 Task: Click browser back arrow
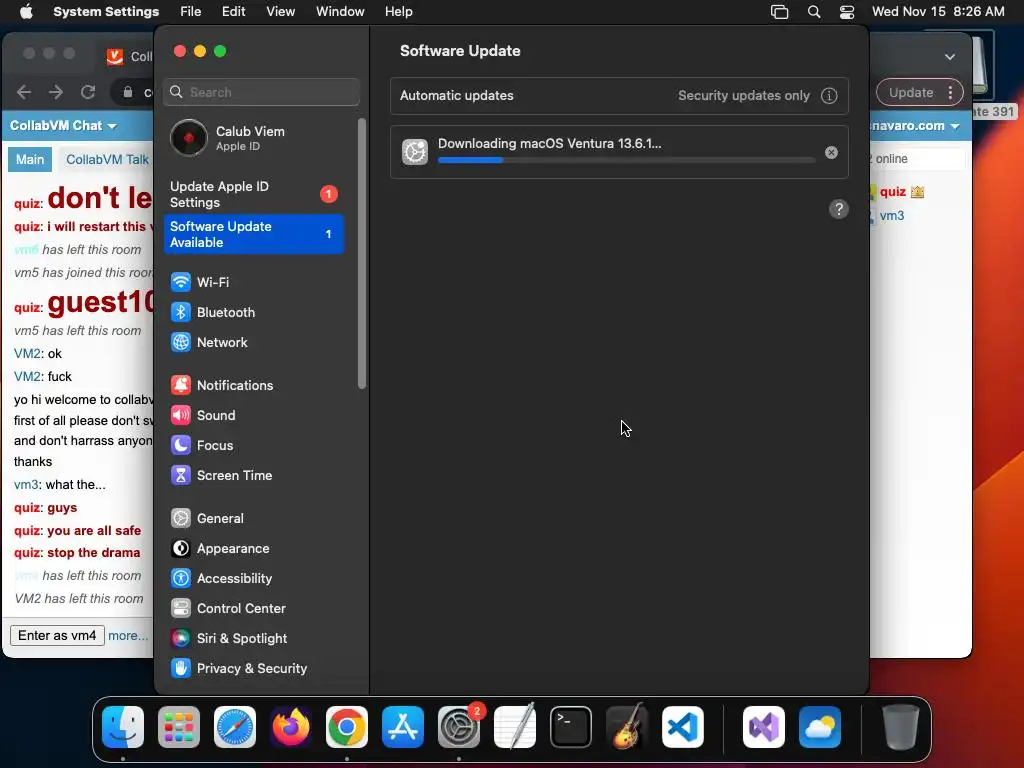point(24,92)
